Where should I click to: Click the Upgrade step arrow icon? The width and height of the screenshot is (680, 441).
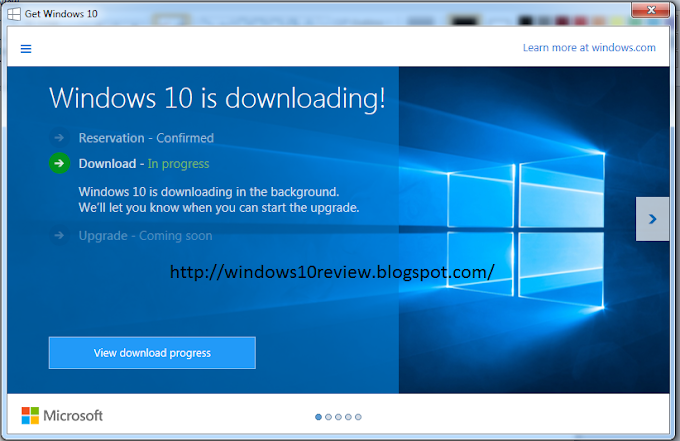pos(59,235)
